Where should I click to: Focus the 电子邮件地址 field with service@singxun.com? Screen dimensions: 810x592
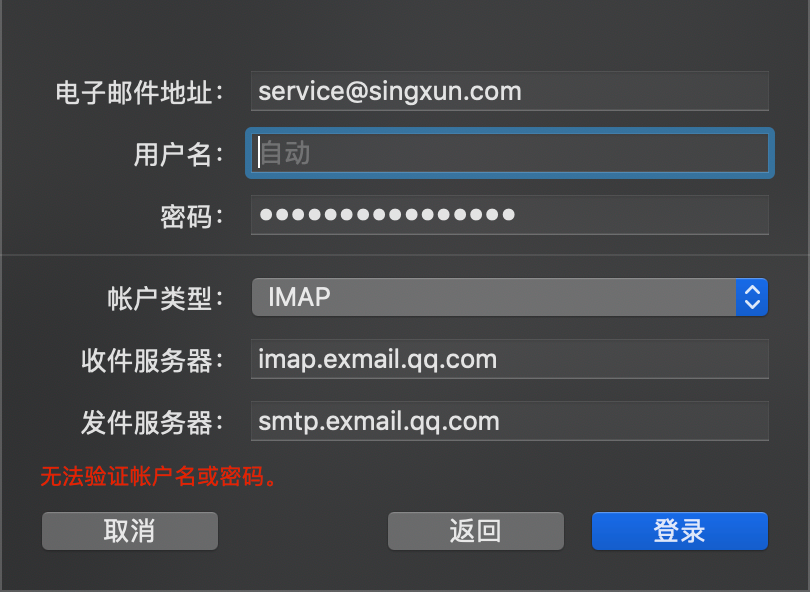(510, 91)
